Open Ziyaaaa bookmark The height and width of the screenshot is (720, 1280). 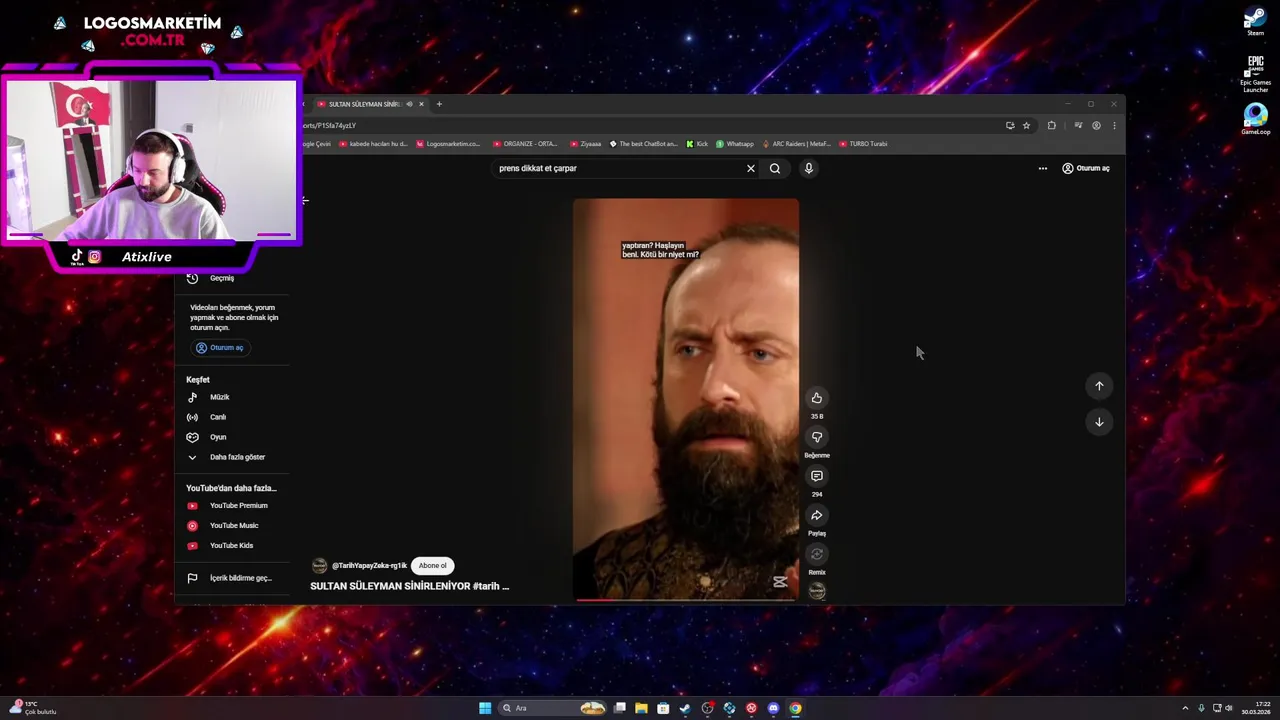[586, 144]
